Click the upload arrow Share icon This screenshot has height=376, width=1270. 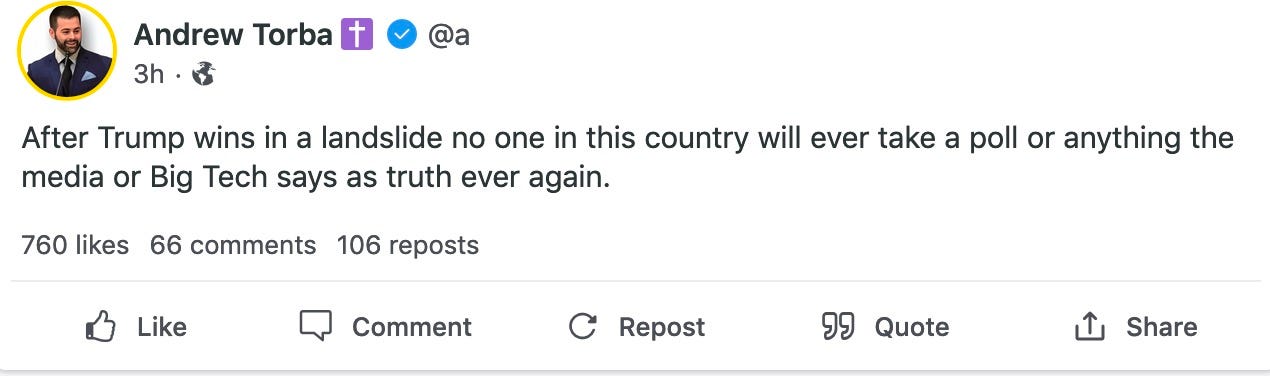(1089, 326)
